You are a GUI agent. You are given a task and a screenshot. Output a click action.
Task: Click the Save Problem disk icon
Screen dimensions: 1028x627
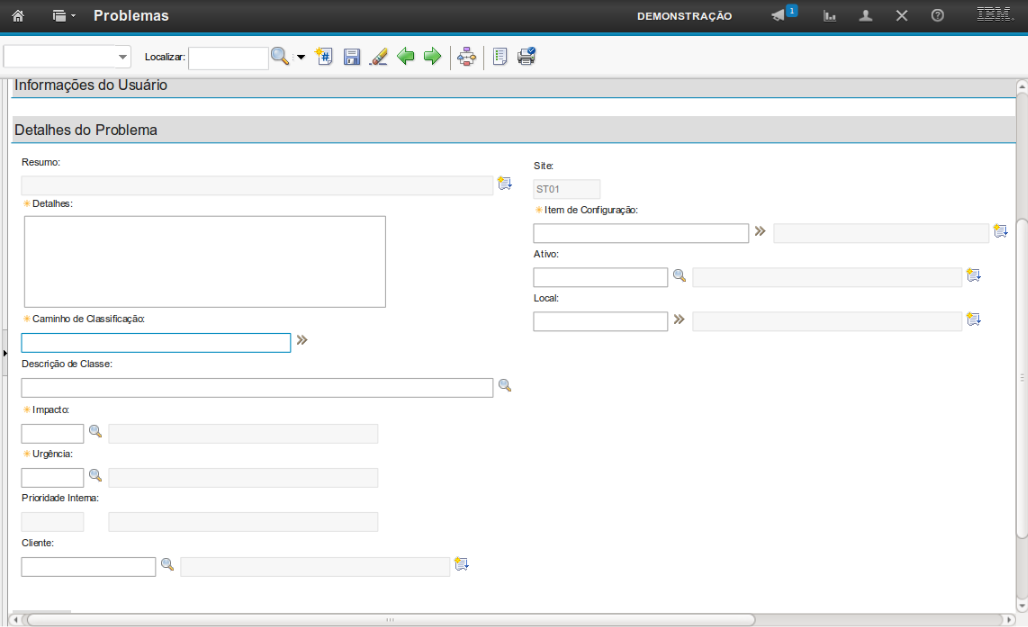point(352,57)
